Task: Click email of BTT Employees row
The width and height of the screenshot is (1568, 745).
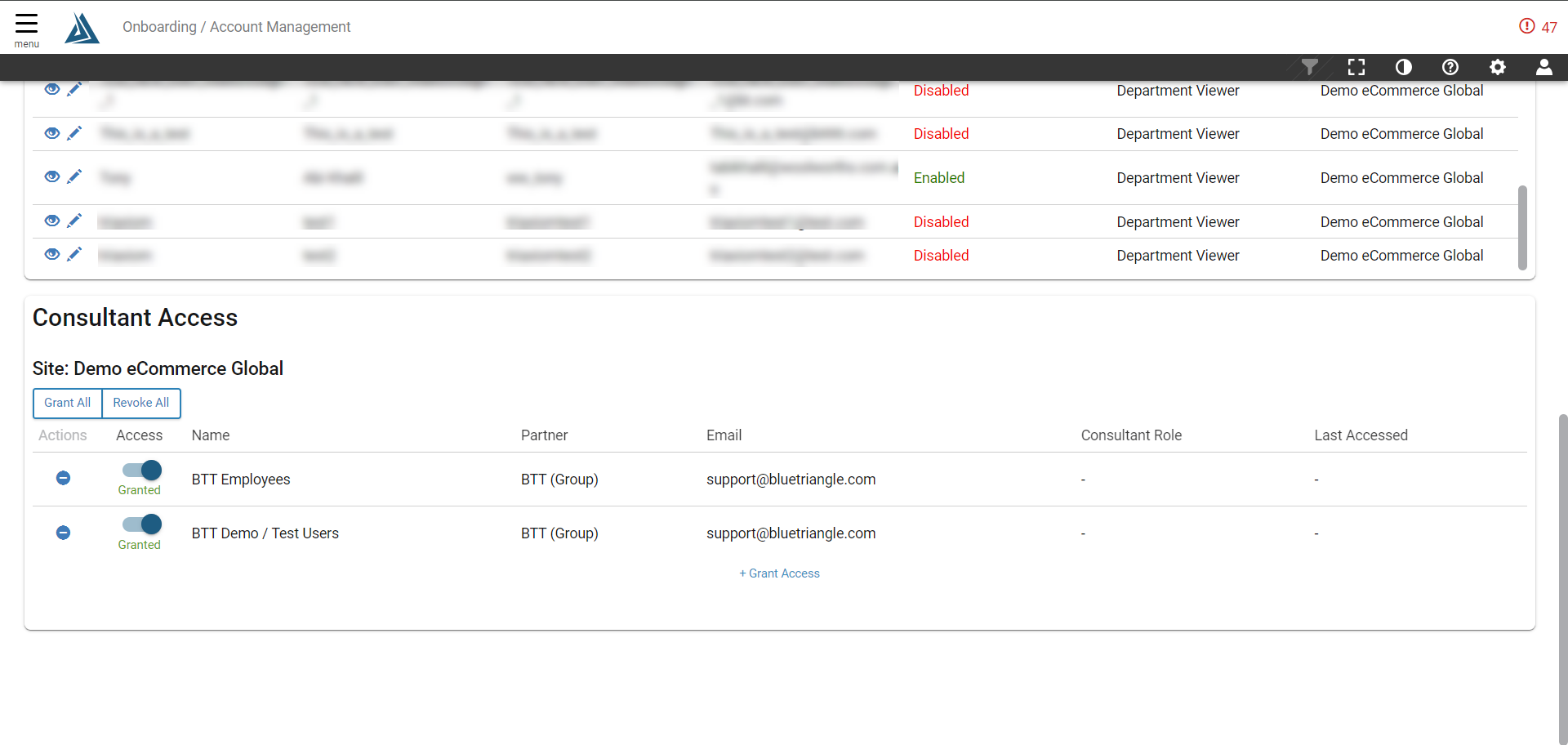Action: pyautogui.click(x=791, y=480)
